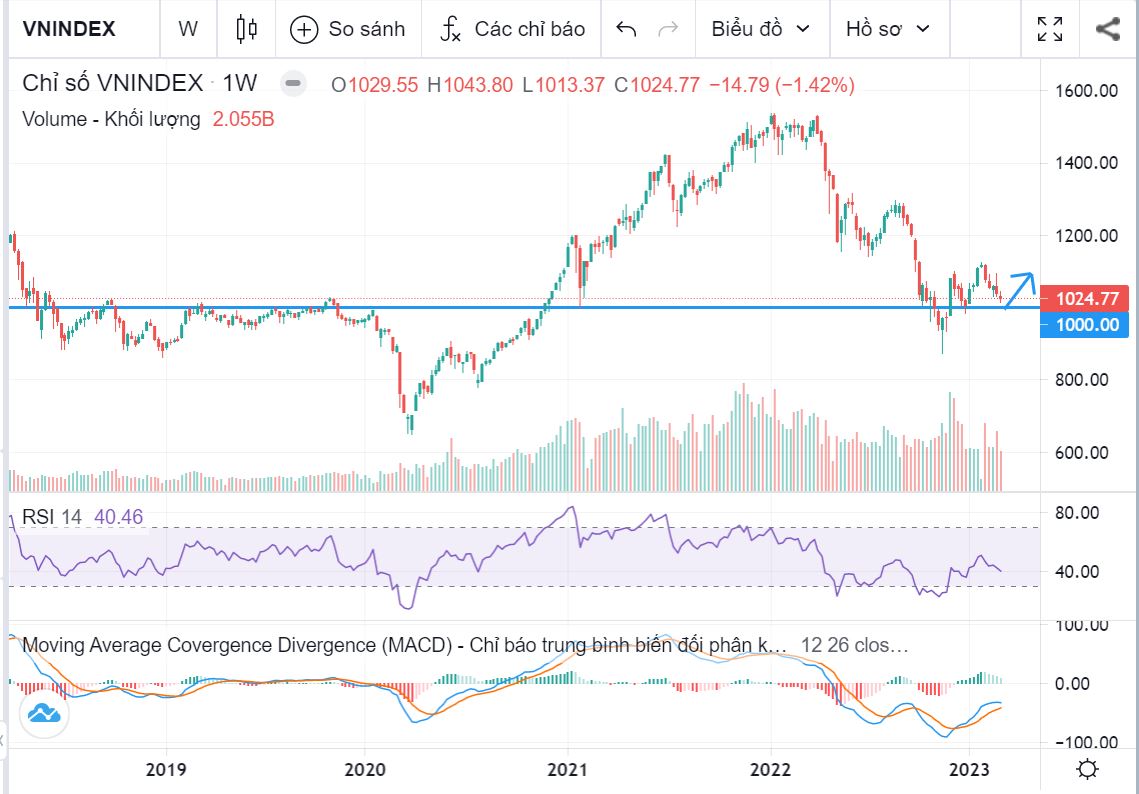The image size is (1139, 794).
Task: Click the 800.00 price axis label
Action: click(x=1082, y=380)
